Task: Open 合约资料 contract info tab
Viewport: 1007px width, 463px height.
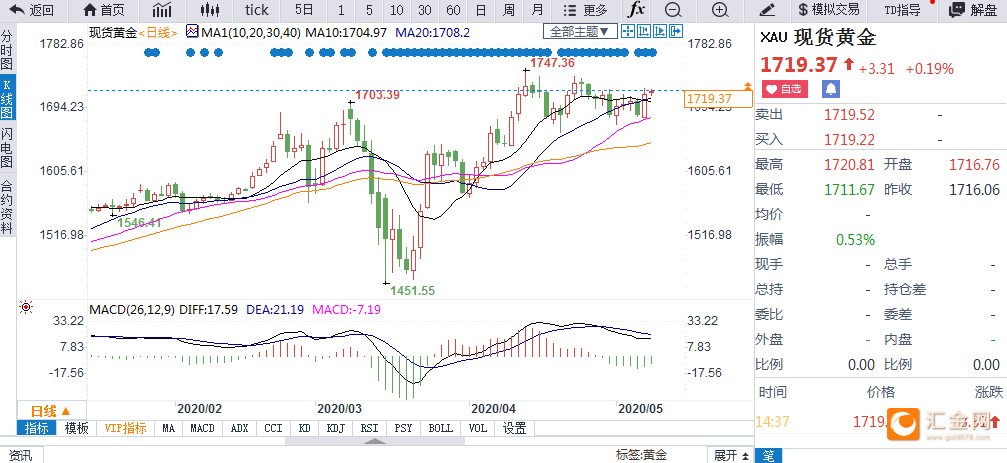Action: point(7,205)
